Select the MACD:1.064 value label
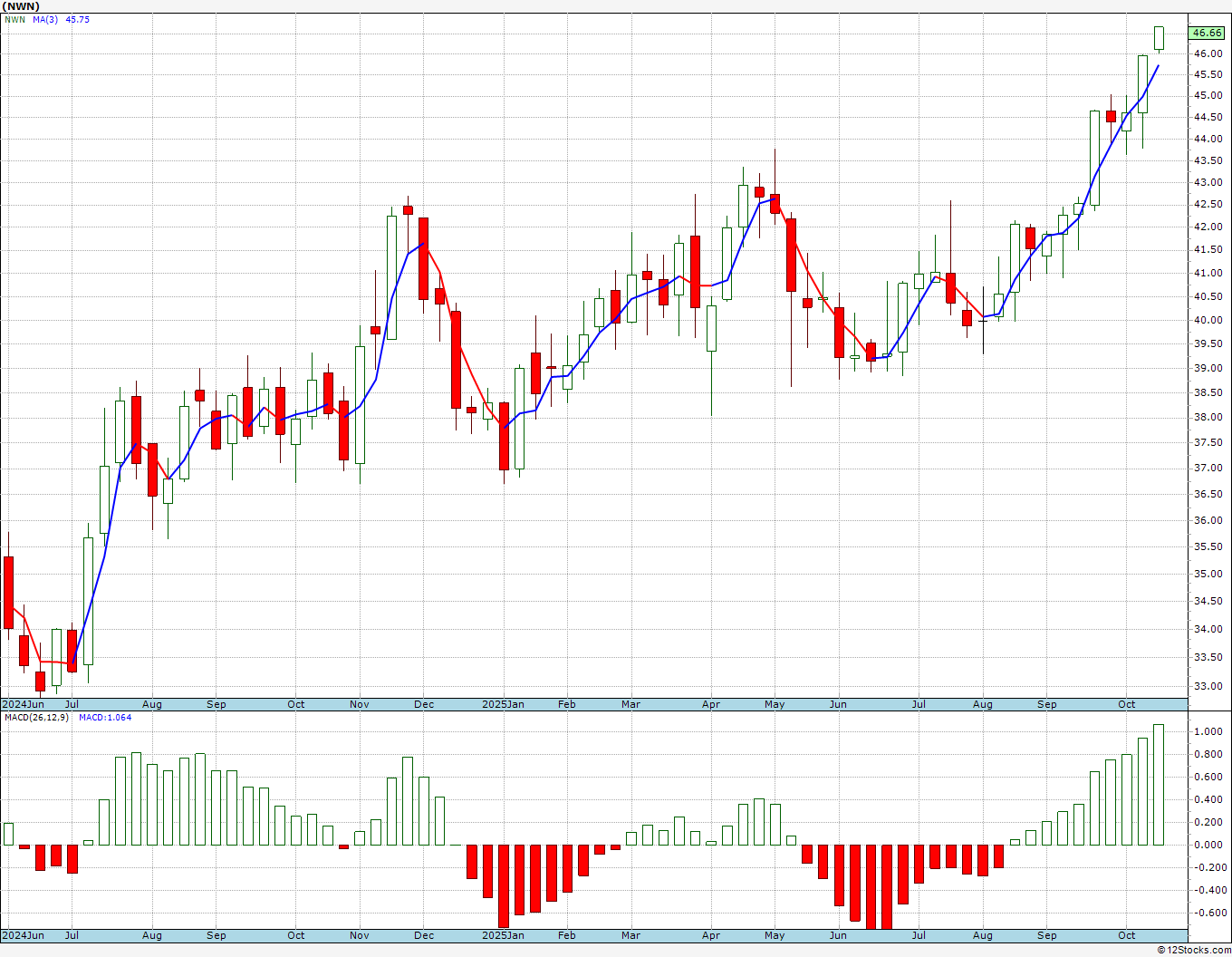This screenshot has width=1232, height=957. pos(105,718)
